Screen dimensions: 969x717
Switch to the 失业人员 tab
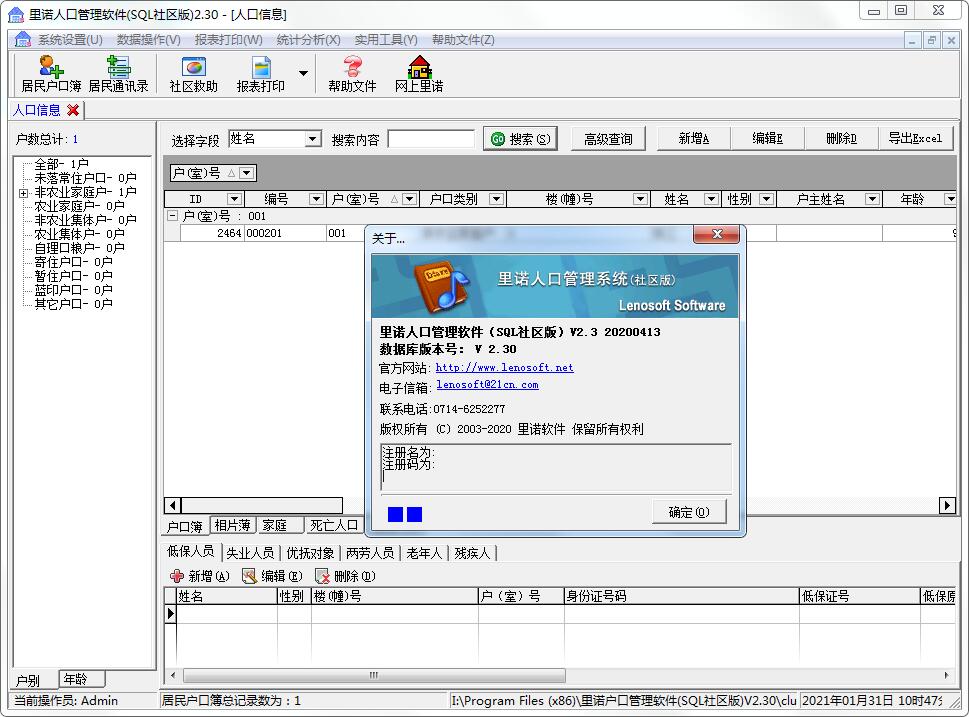pyautogui.click(x=250, y=553)
